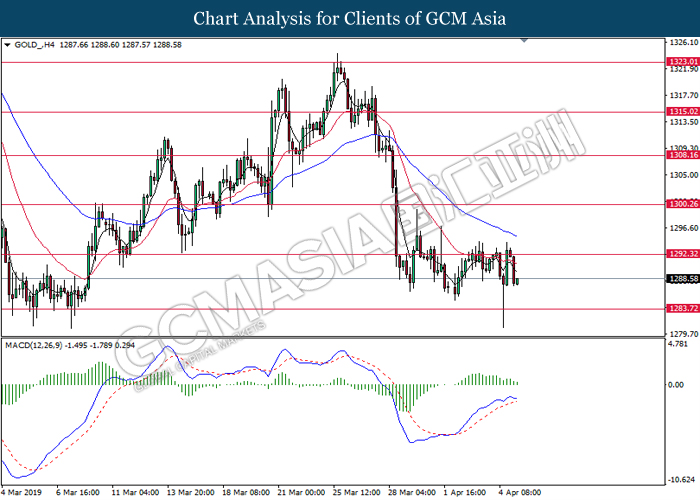This screenshot has height=500, width=700.
Task: Click the 4 Apr 08:00 time label
Action: (520, 492)
